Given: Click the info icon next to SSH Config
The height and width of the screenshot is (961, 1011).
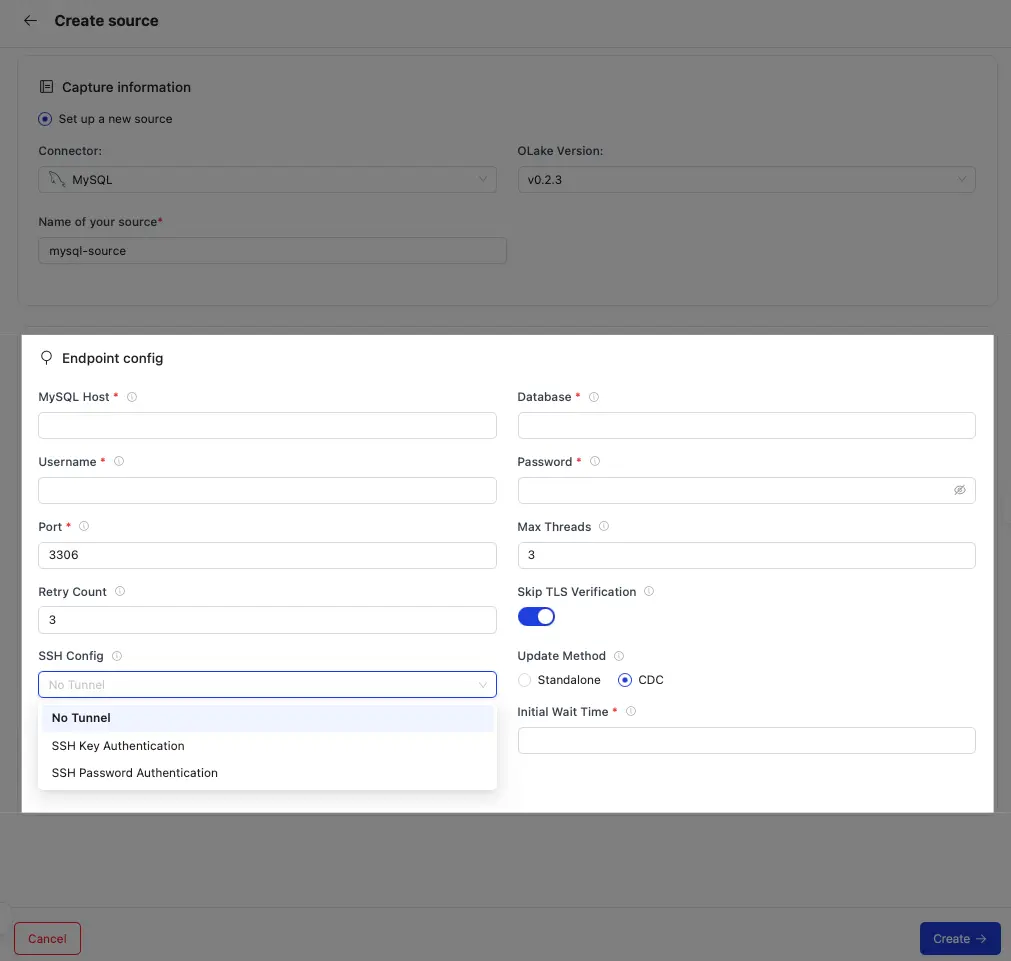Looking at the screenshot, I should (x=117, y=656).
